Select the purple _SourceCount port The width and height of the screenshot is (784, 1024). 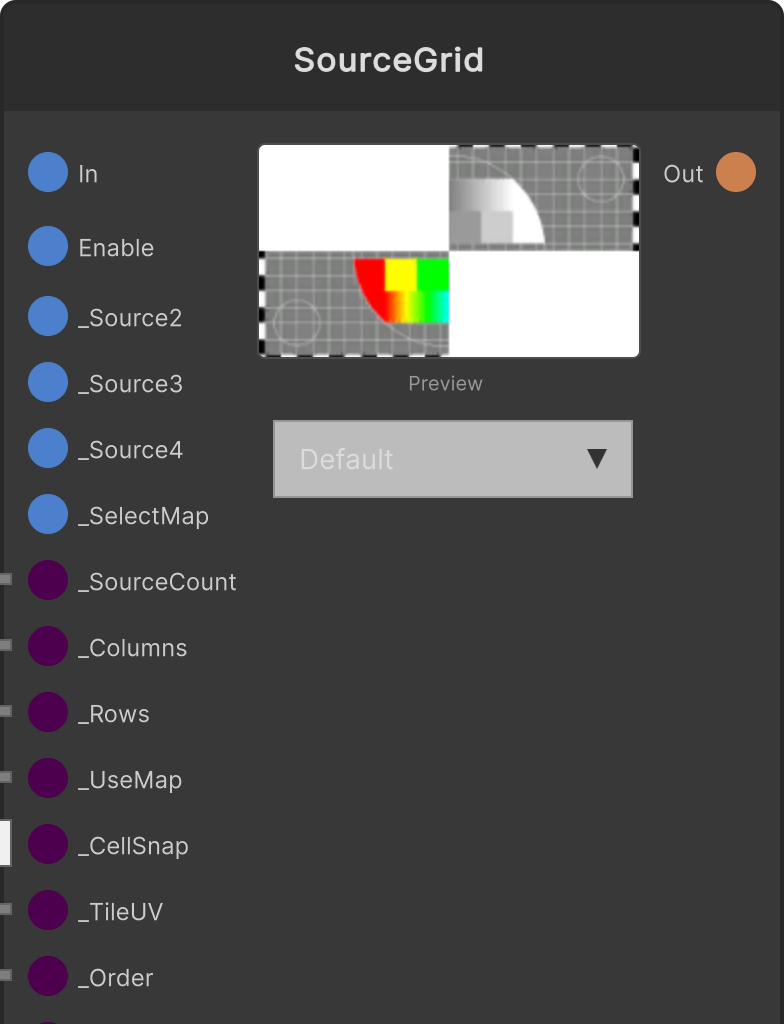coord(48,580)
